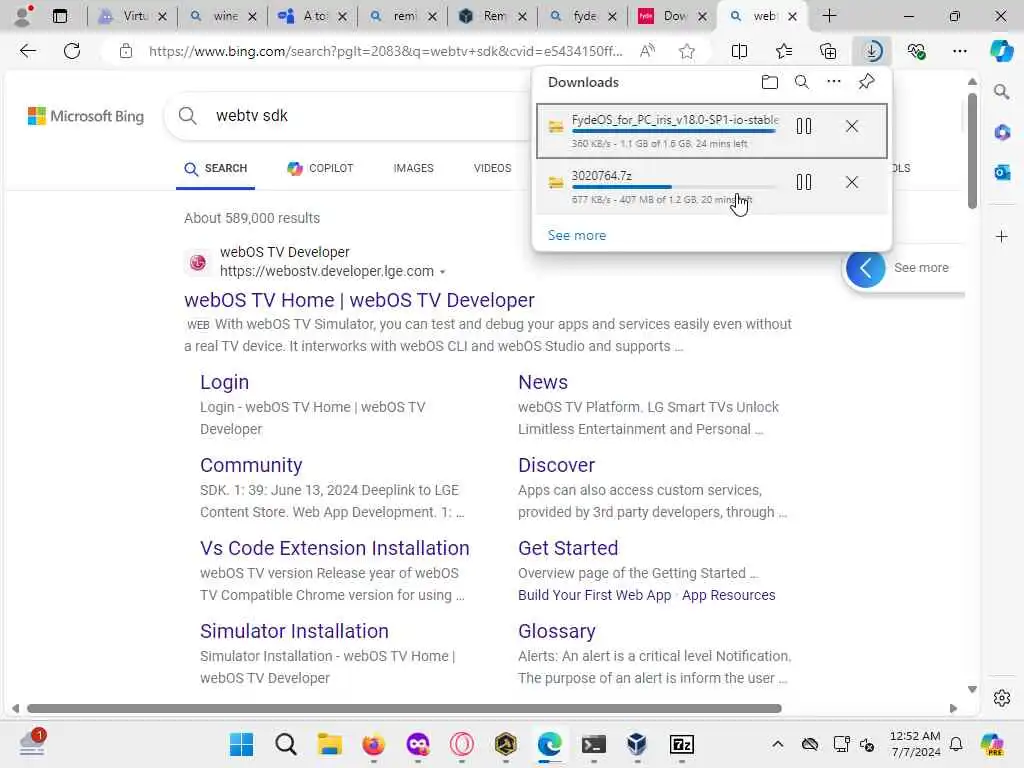Open the Discover sublink

tap(556, 465)
